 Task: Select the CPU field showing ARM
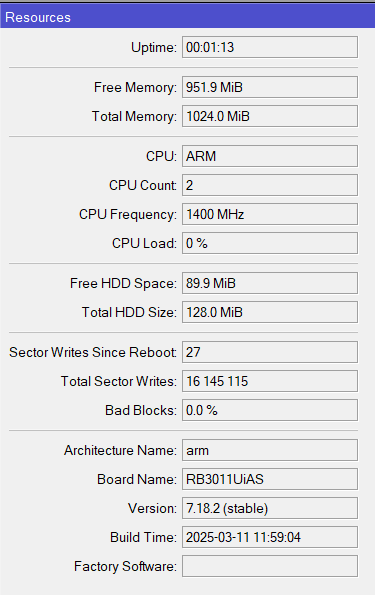click(x=270, y=156)
